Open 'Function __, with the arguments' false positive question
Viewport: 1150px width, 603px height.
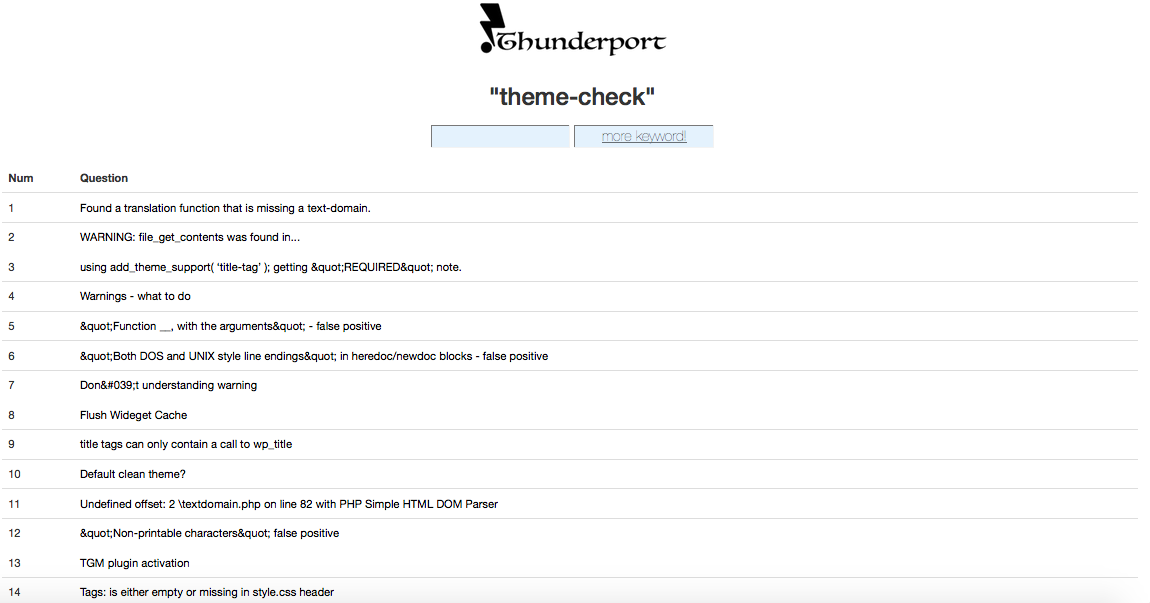230,326
